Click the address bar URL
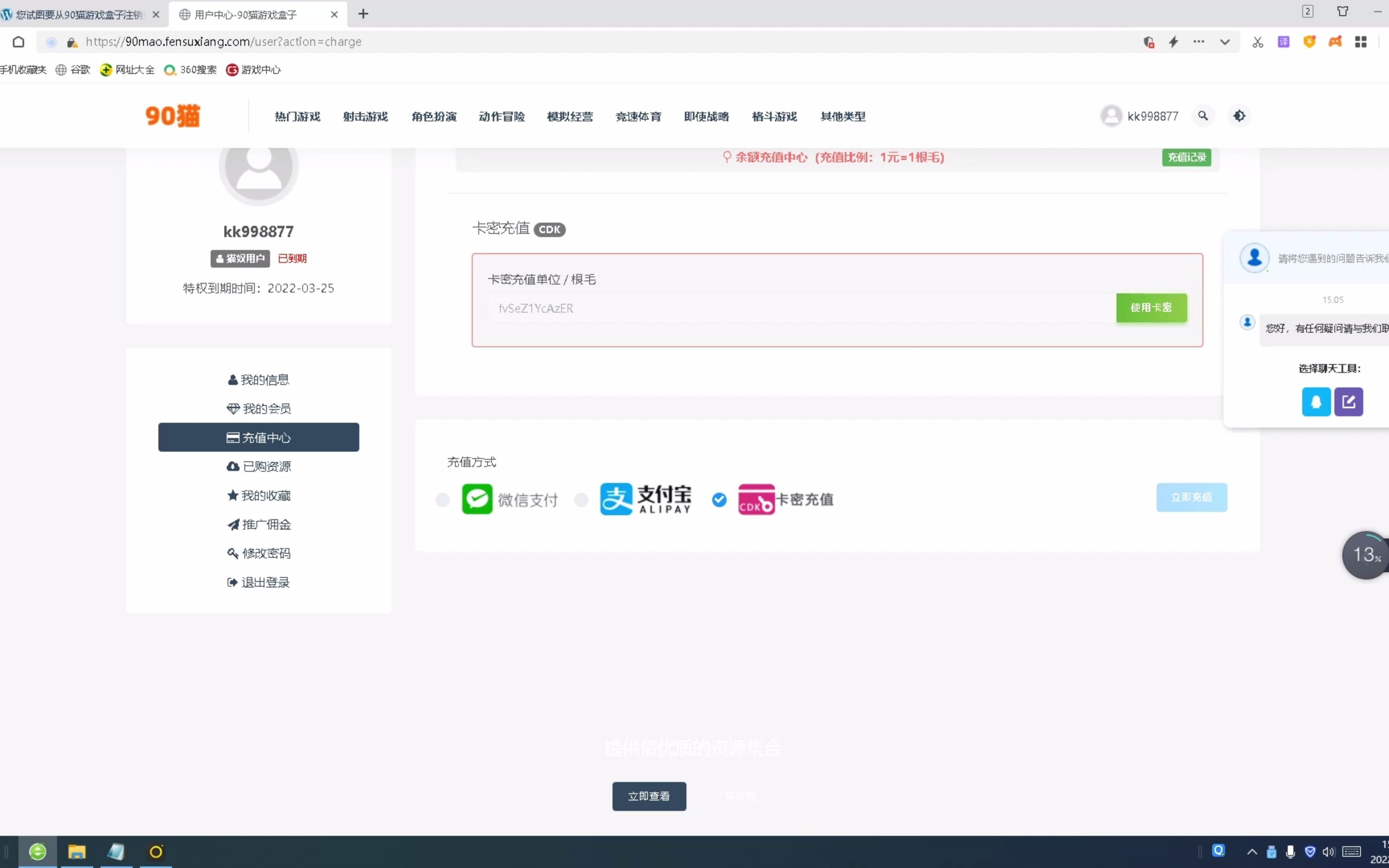This screenshot has height=868, width=1389. (x=223, y=42)
